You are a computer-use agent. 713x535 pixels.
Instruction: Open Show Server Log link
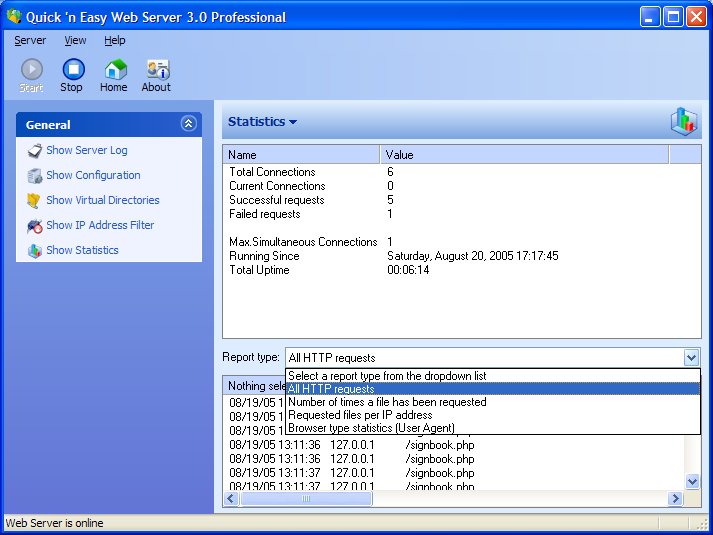(x=87, y=150)
